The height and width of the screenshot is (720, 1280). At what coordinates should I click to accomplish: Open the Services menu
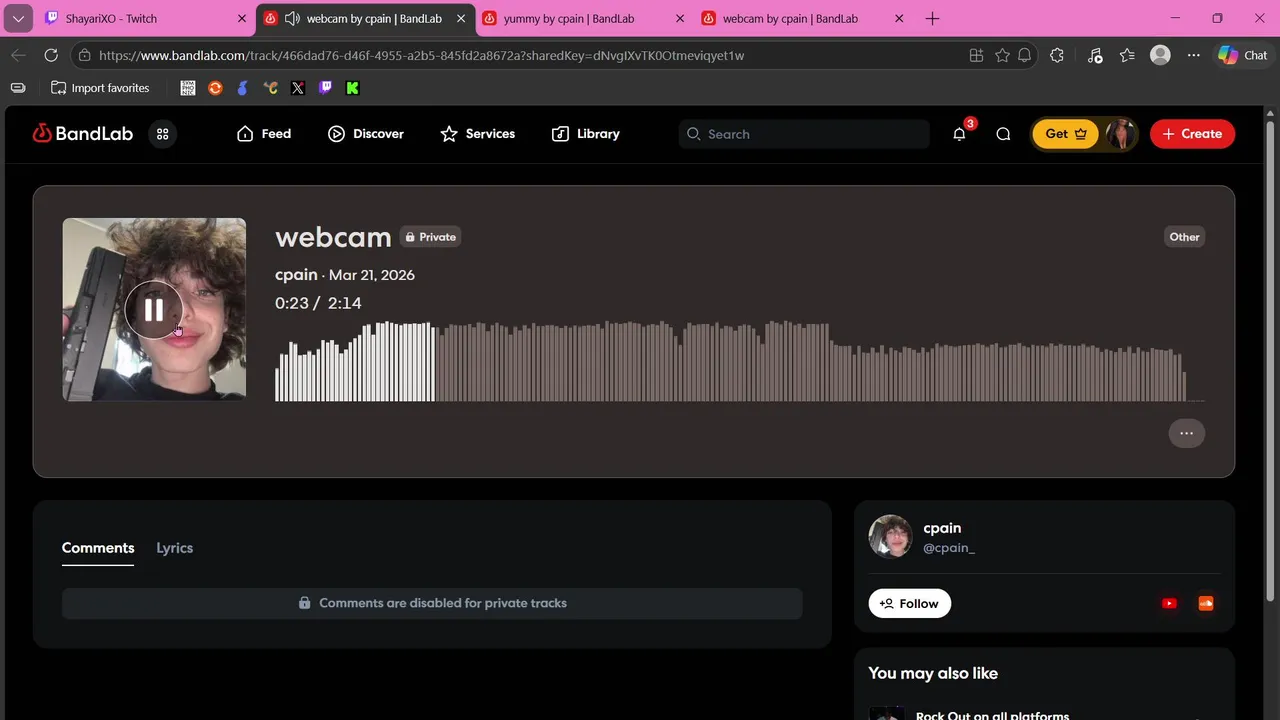click(478, 134)
